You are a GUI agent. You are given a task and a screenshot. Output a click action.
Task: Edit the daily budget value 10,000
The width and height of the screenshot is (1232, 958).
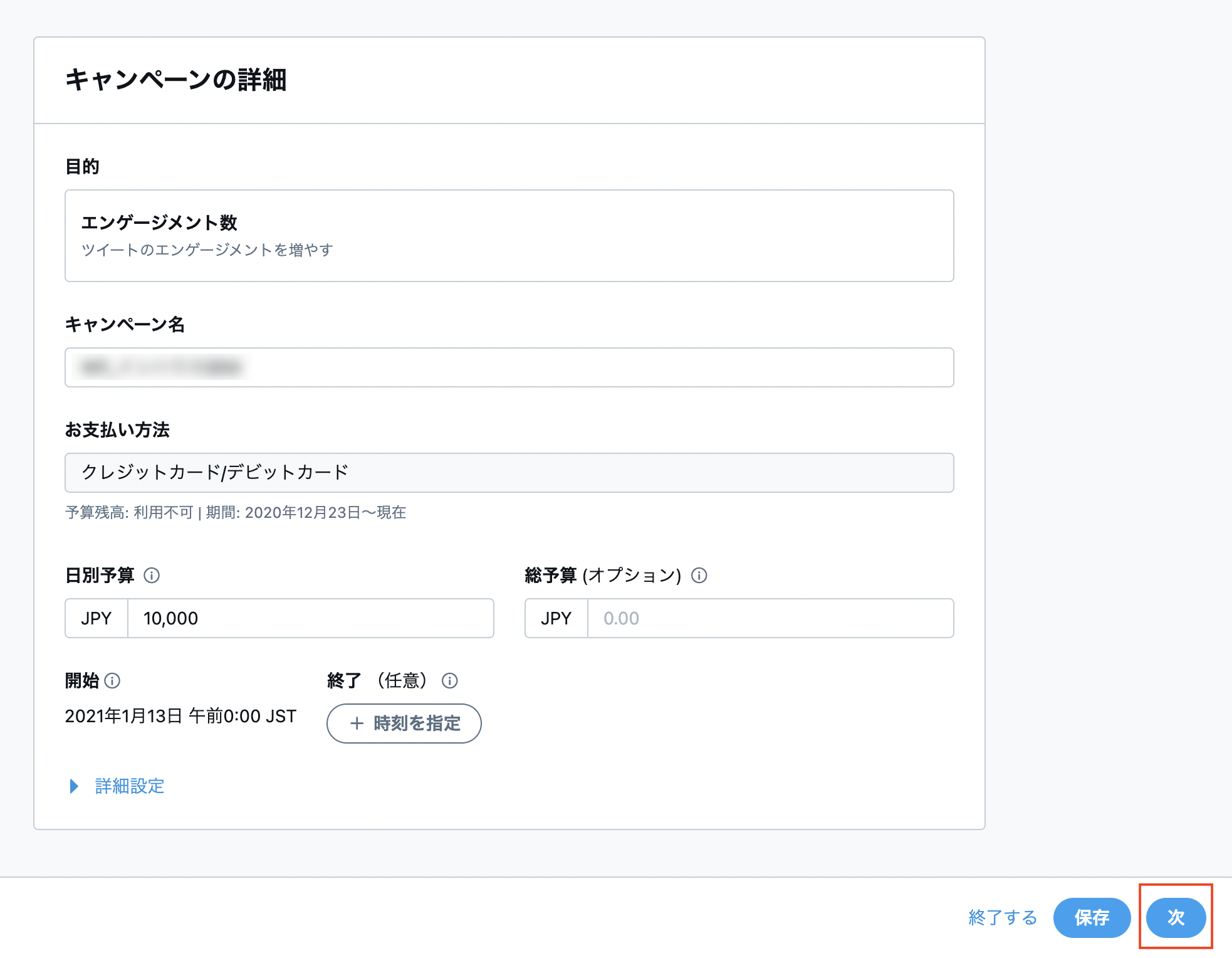tap(310, 618)
